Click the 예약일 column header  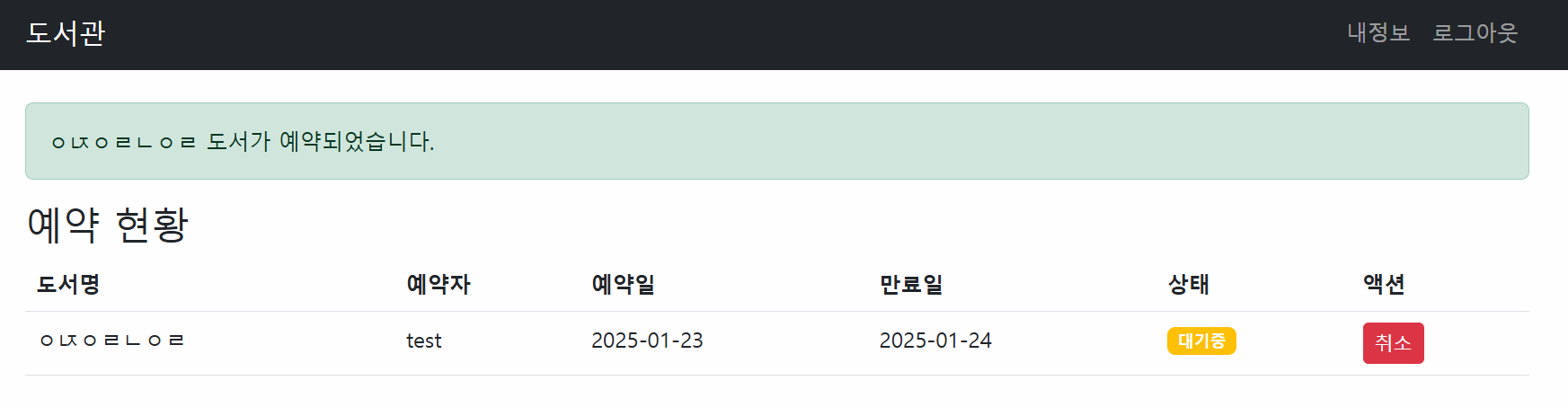(x=624, y=285)
